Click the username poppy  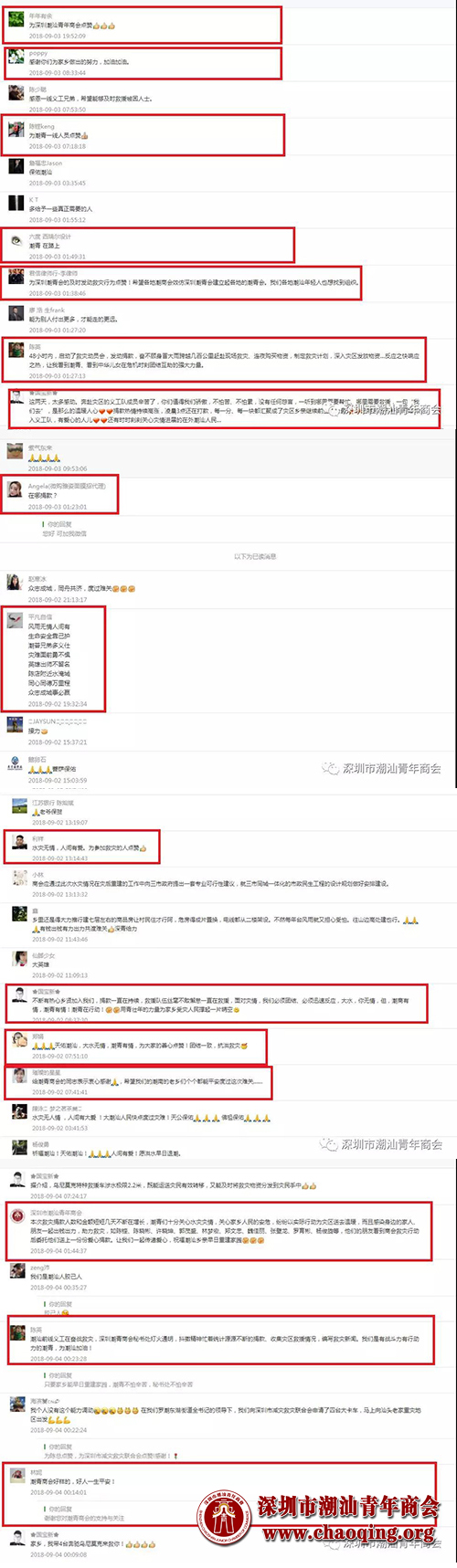click(x=37, y=54)
